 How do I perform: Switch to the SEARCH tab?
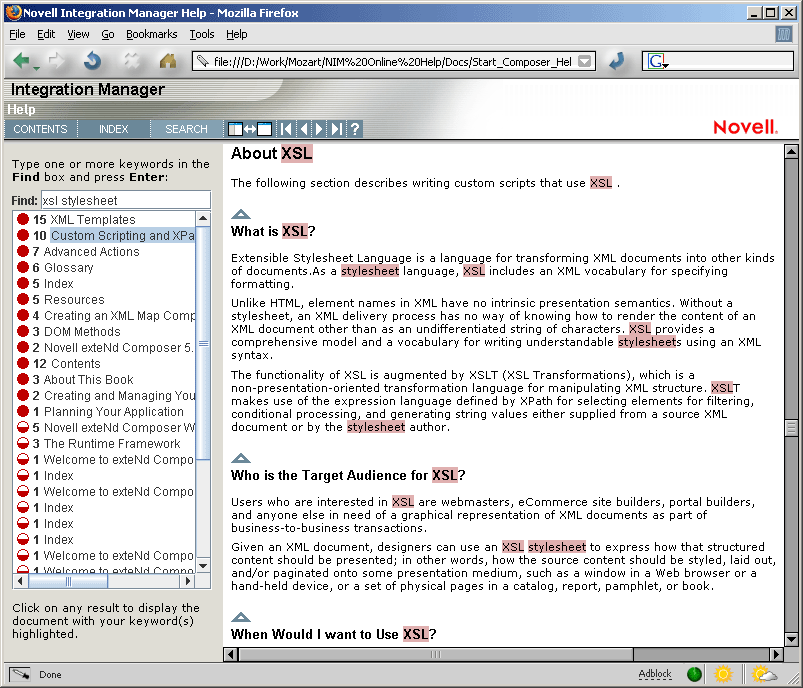tap(186, 129)
